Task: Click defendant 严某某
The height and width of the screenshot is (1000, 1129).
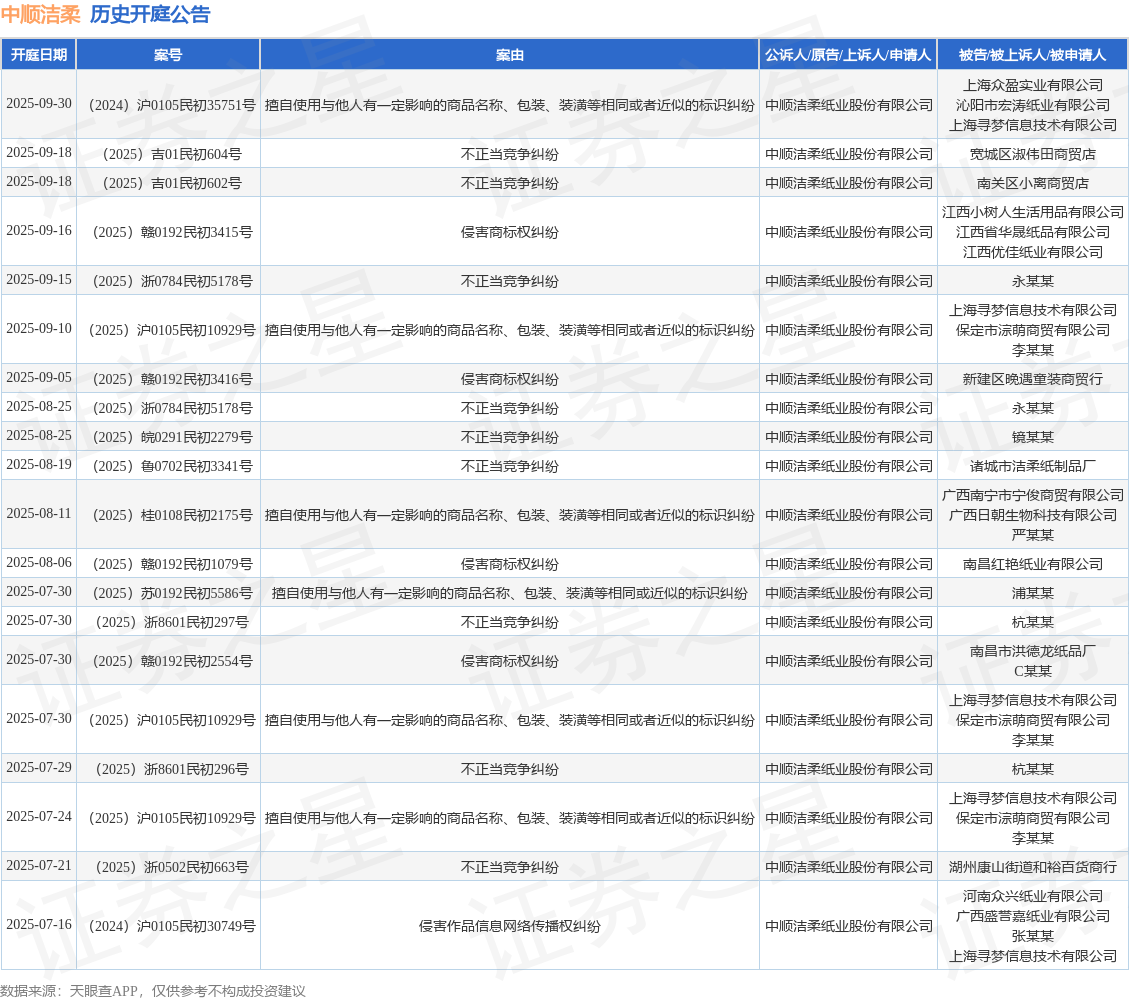Action: [x=1033, y=535]
